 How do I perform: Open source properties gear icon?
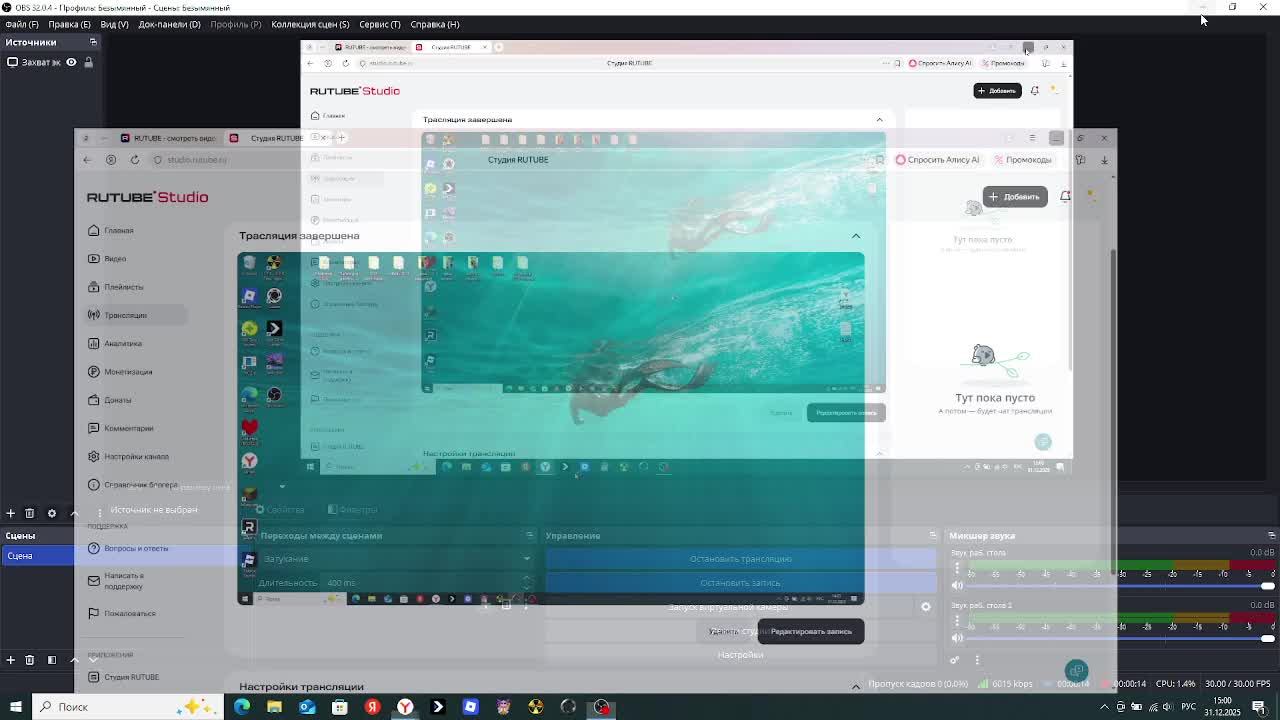52,513
